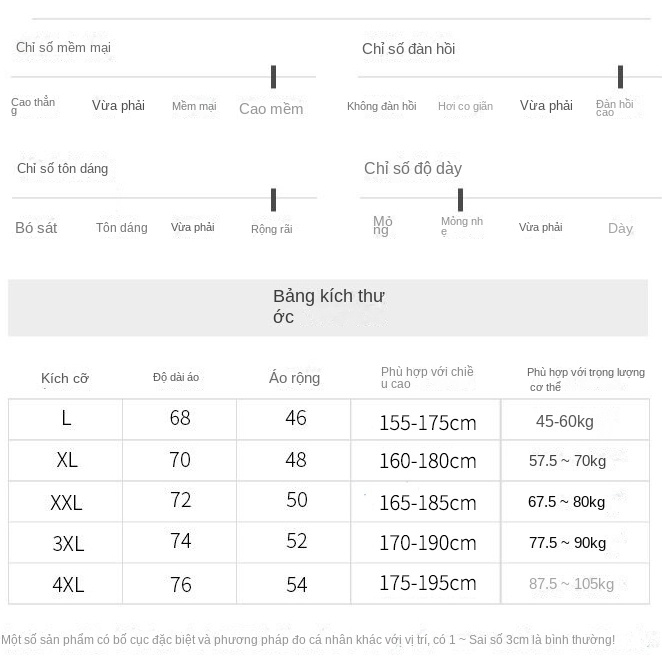Select the XXL size cell
The height and width of the screenshot is (662, 662).
click(x=66, y=502)
